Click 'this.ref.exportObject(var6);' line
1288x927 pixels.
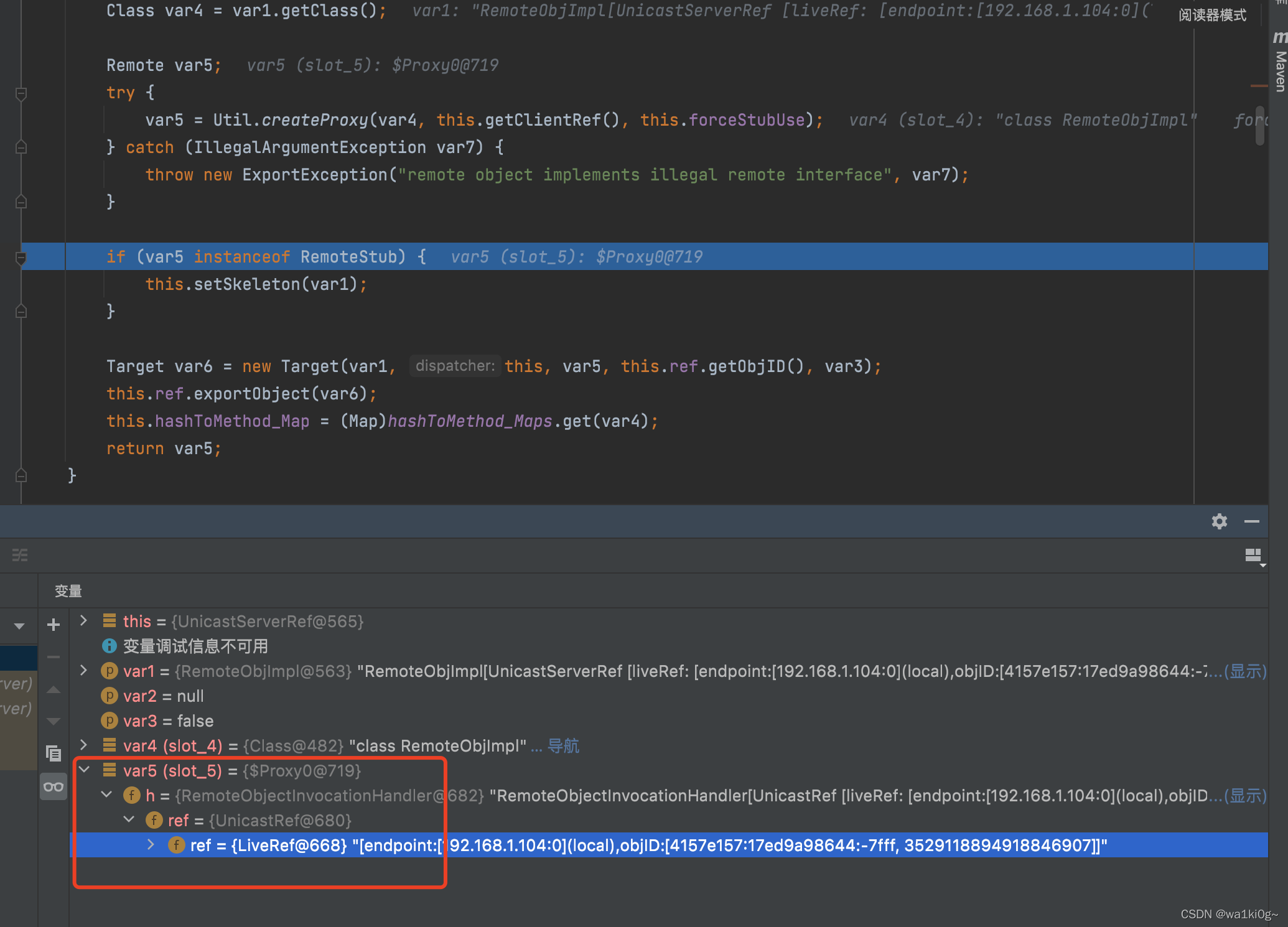coord(241,394)
